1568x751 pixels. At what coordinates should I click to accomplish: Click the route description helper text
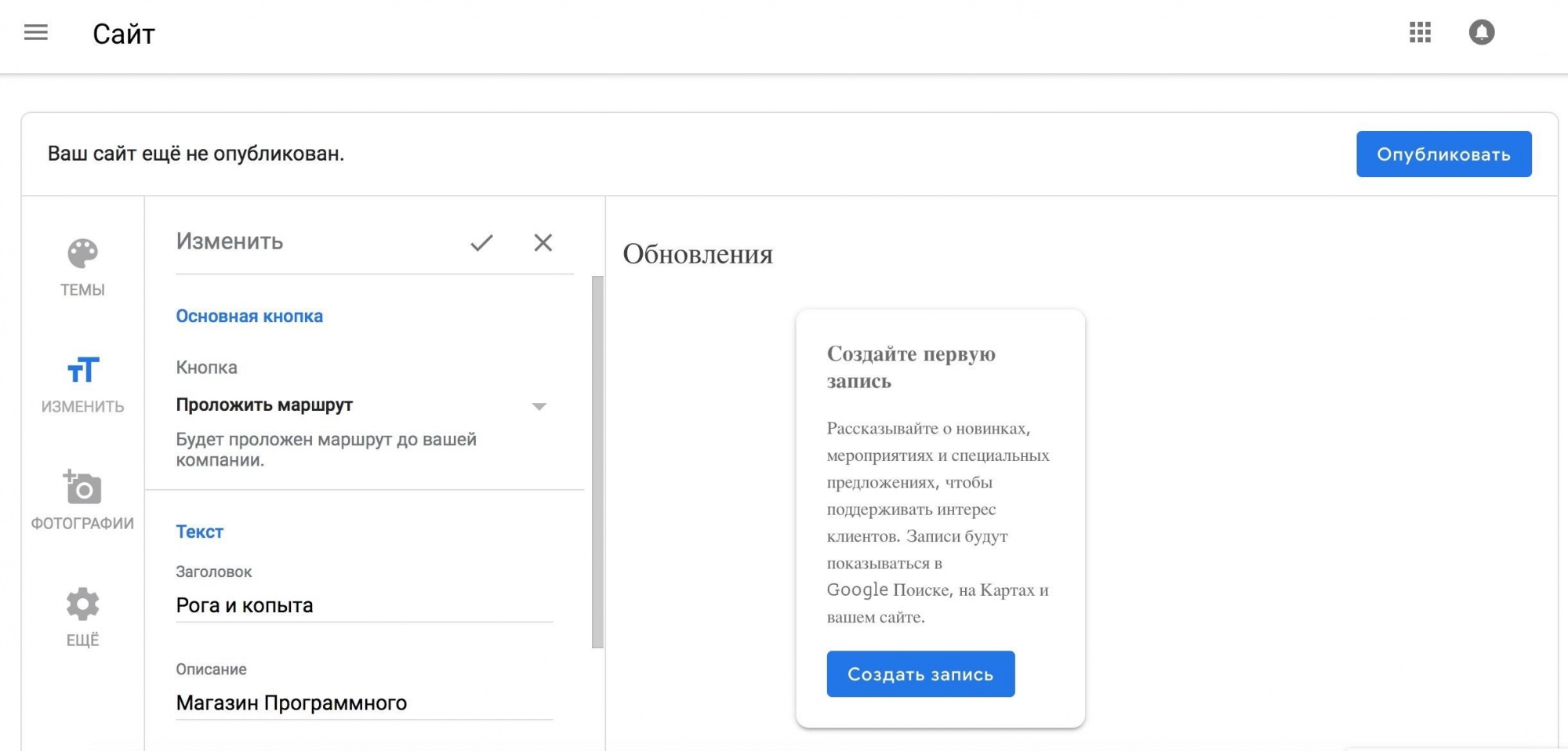326,449
